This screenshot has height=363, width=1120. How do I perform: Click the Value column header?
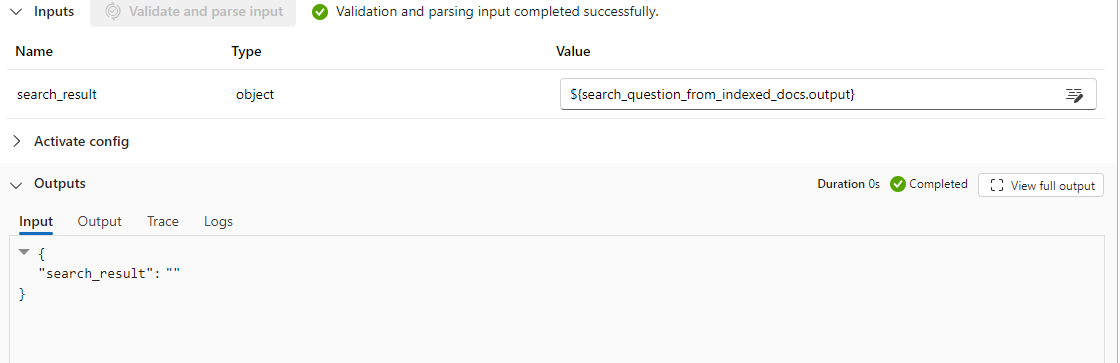573,51
